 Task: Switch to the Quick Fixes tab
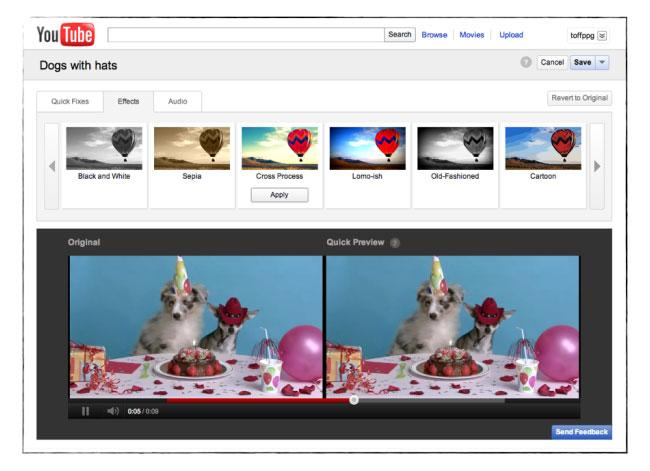69,101
